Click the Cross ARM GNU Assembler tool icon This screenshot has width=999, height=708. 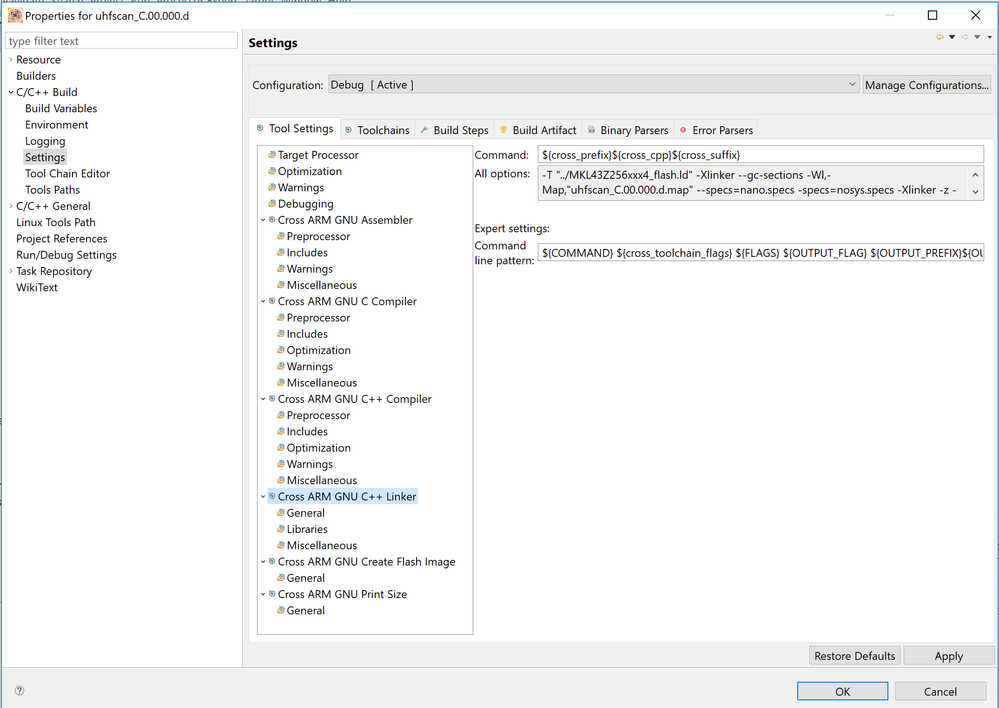(x=271, y=220)
